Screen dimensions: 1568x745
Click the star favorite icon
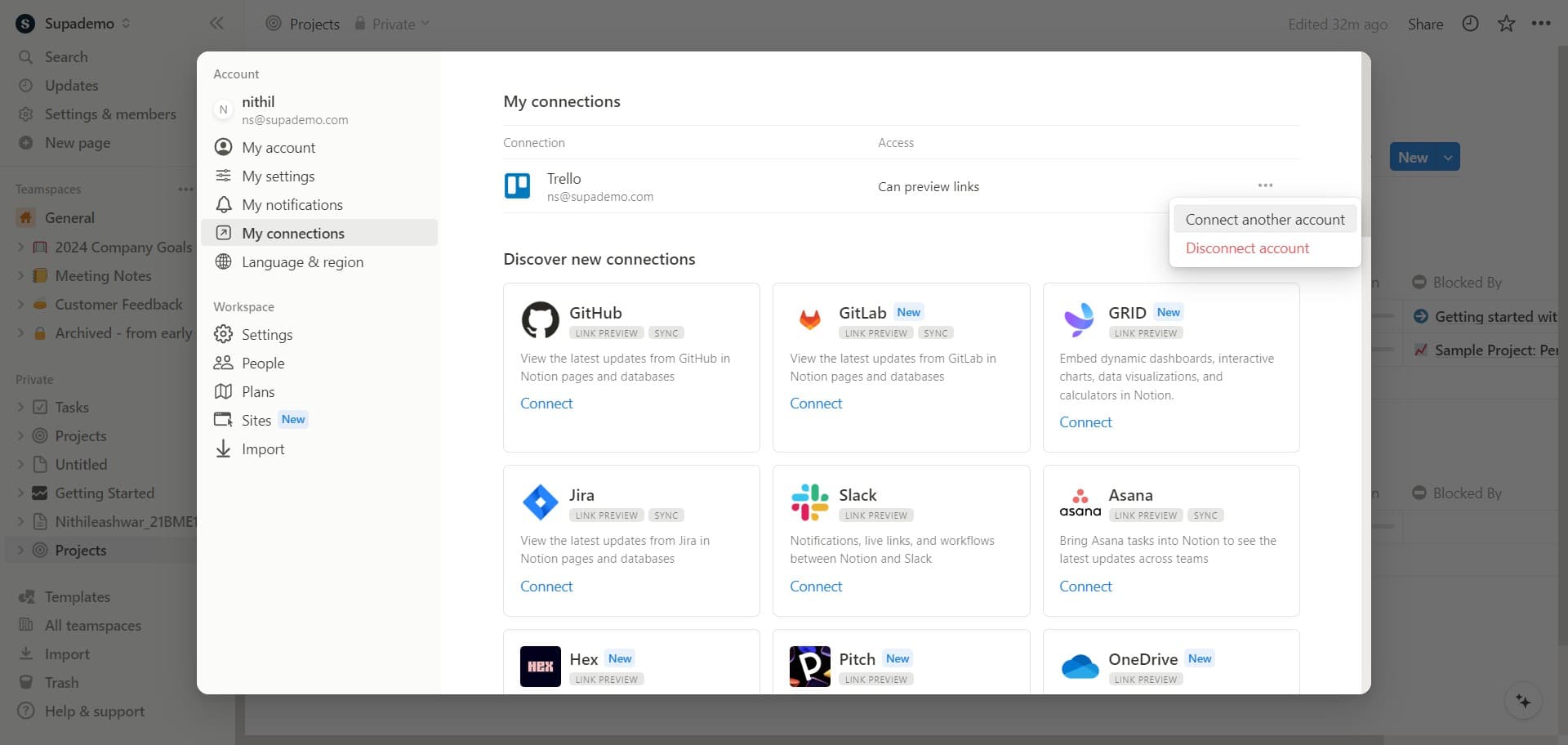(x=1506, y=24)
